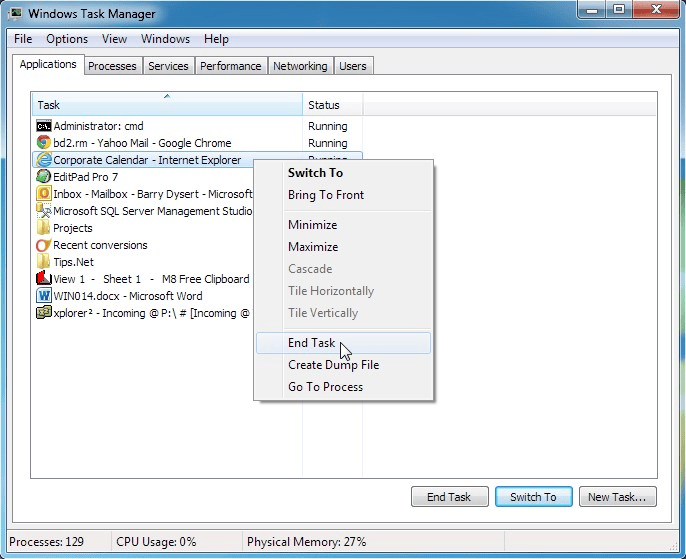
Task: Click the Task Manager icon in the title bar
Action: 15,13
